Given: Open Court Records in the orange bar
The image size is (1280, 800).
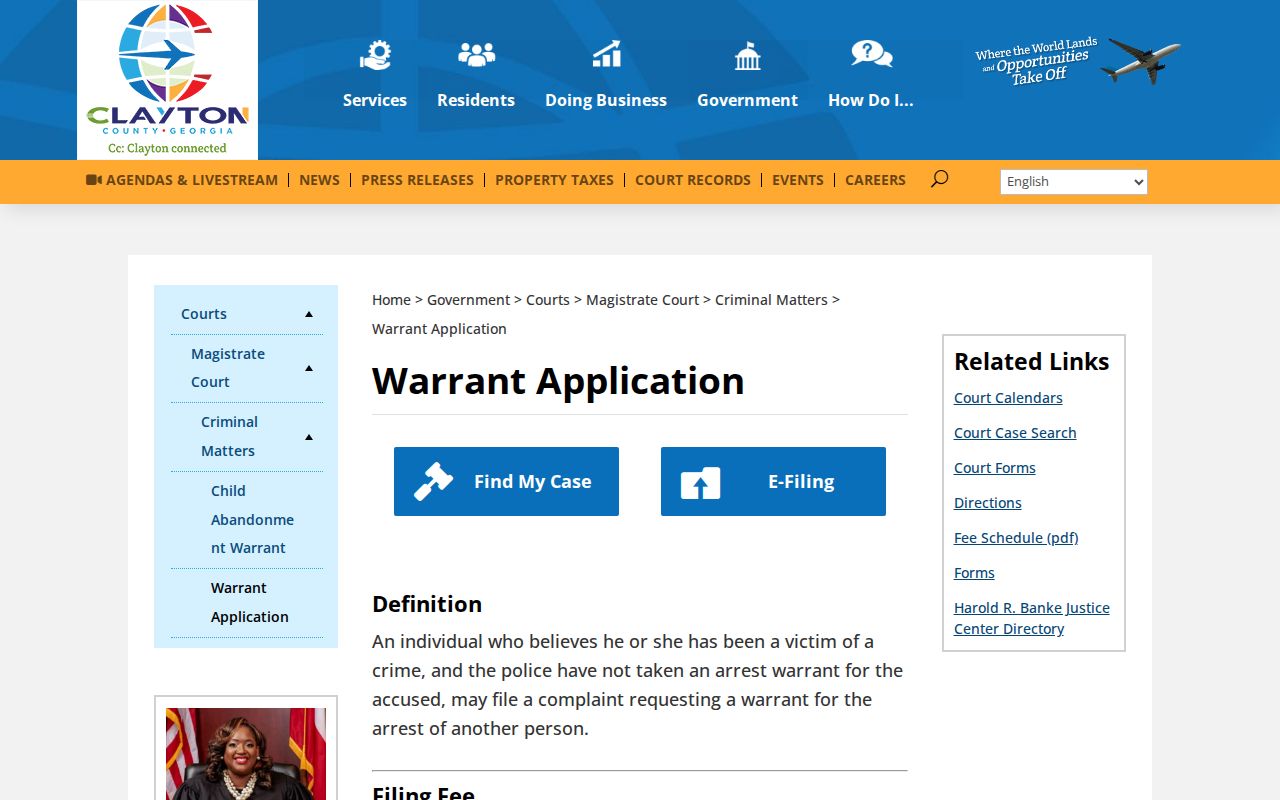Looking at the screenshot, I should 693,180.
